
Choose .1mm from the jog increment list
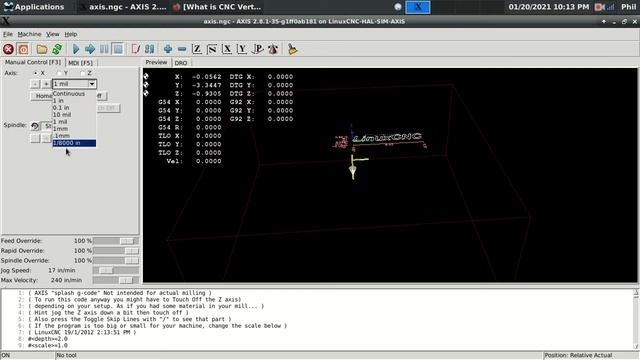coord(74,136)
